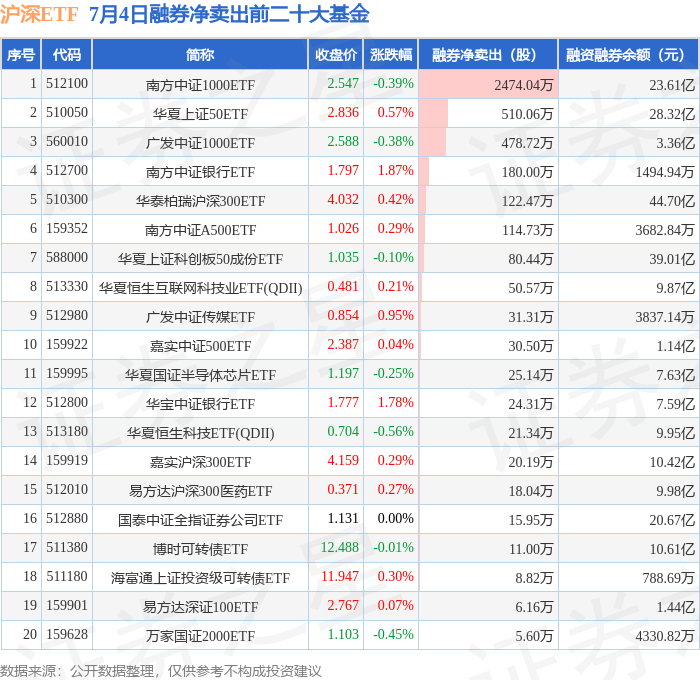Select 华泰柏瑞沪深300ETF name
Viewport: 700px width, 680px height.
200,201
